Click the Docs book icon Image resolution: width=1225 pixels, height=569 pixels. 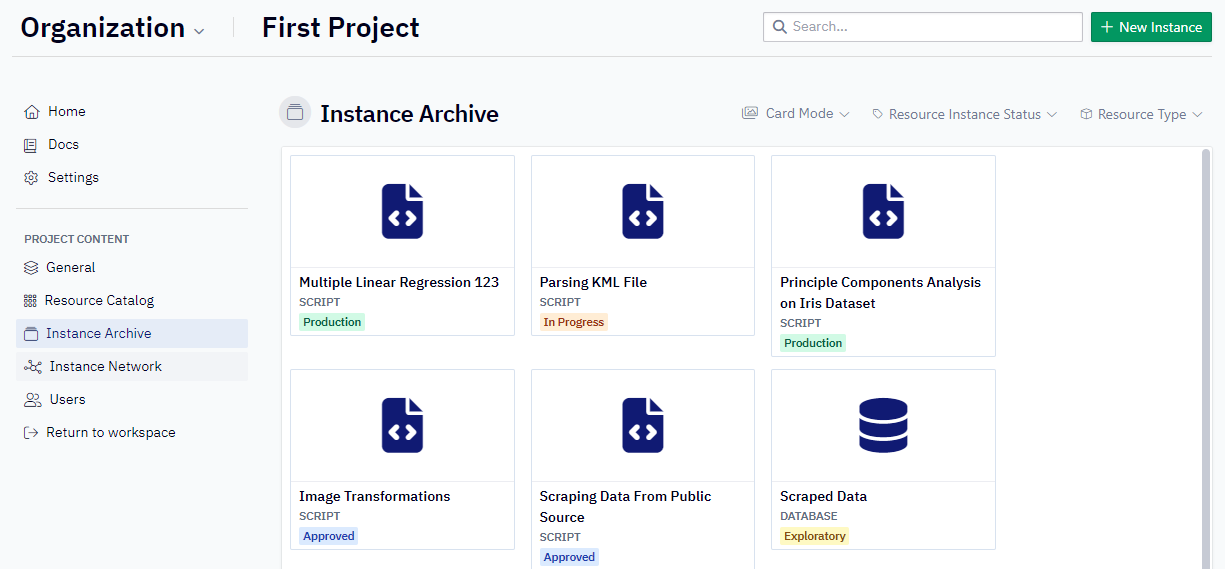[x=32, y=145]
